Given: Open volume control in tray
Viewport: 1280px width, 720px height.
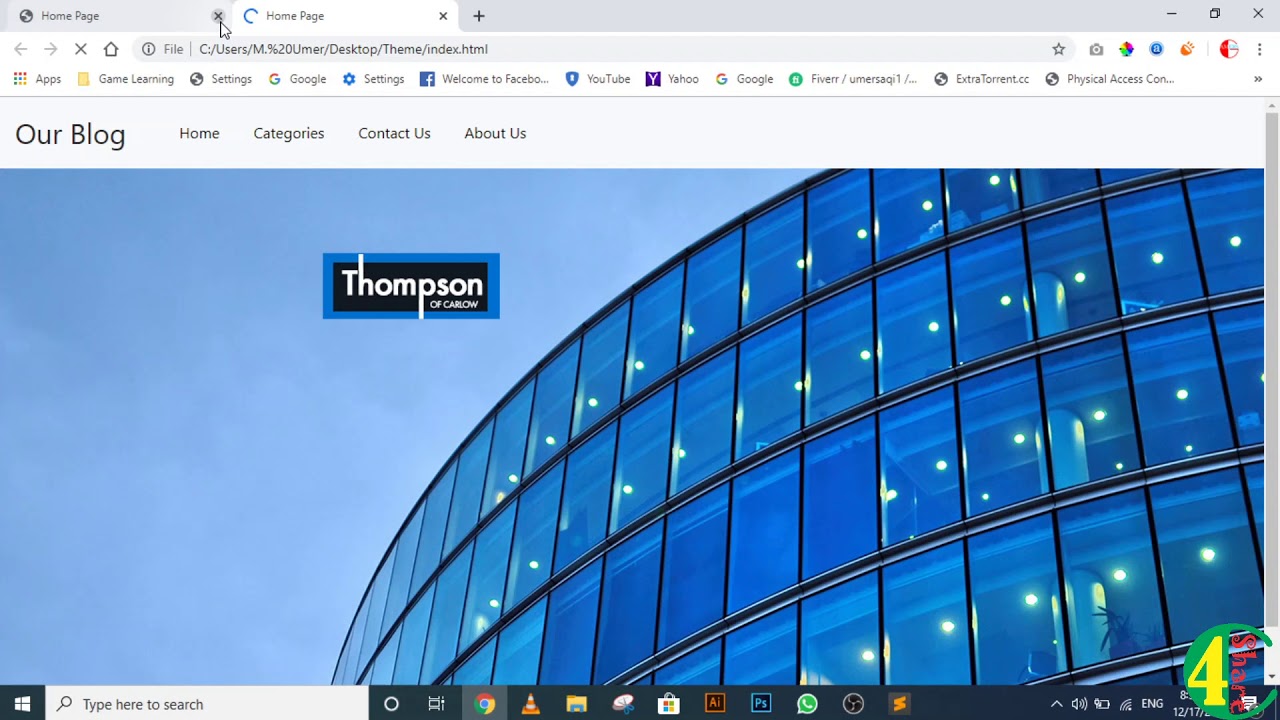Looking at the screenshot, I should [1079, 704].
